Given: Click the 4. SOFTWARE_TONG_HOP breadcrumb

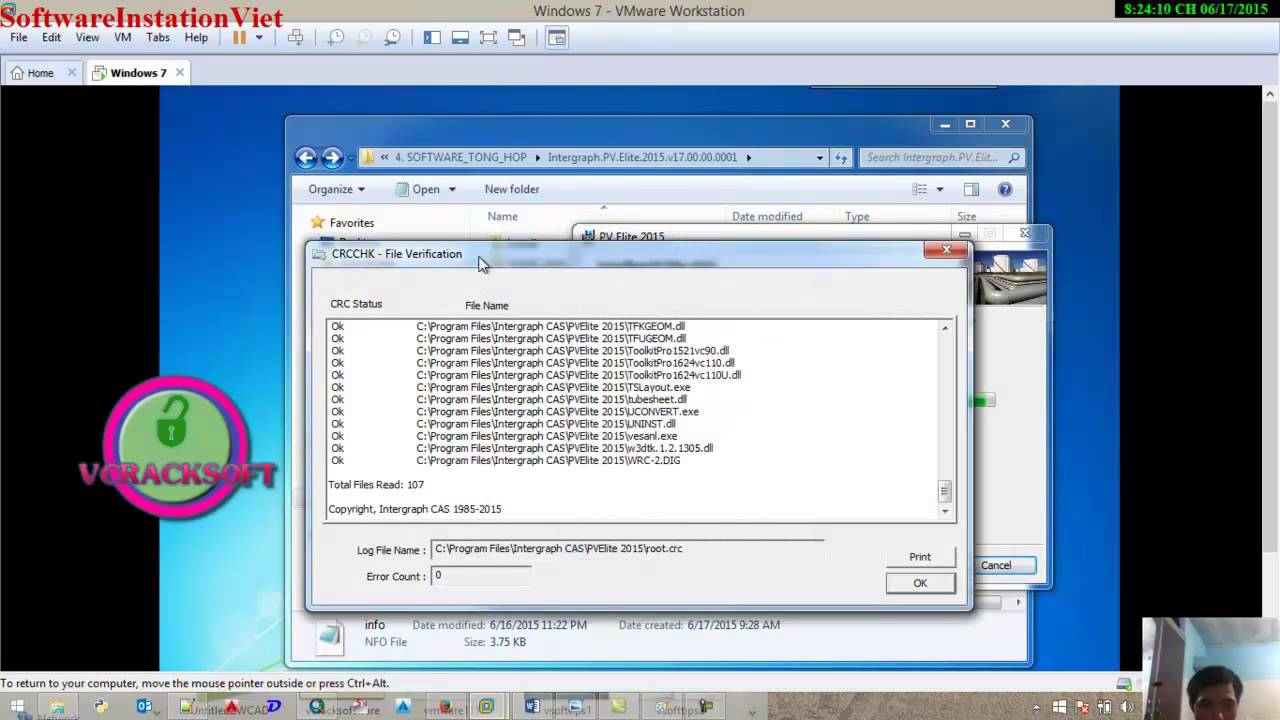Looking at the screenshot, I should click(460, 157).
